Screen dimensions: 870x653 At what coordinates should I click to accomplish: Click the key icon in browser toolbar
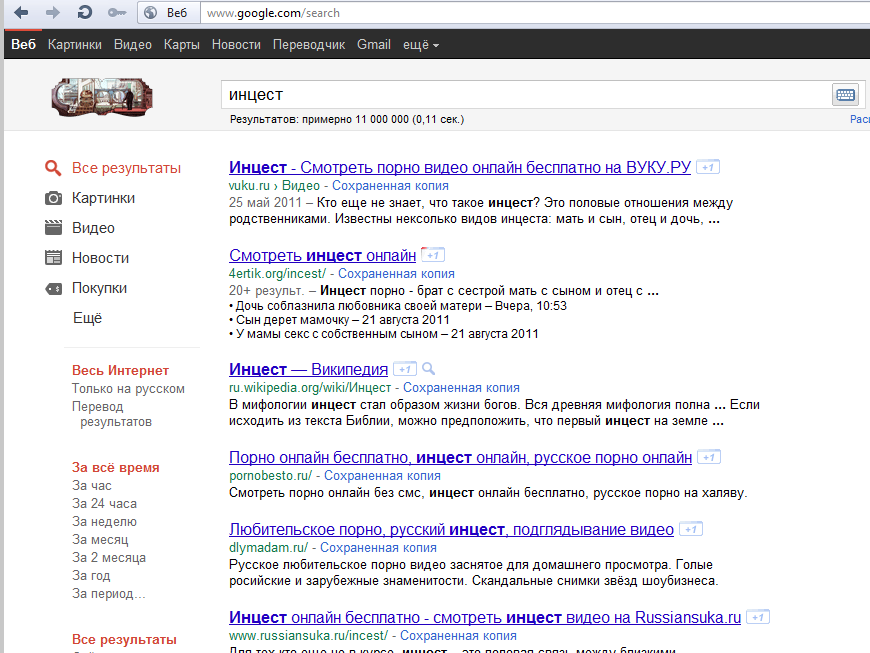117,13
